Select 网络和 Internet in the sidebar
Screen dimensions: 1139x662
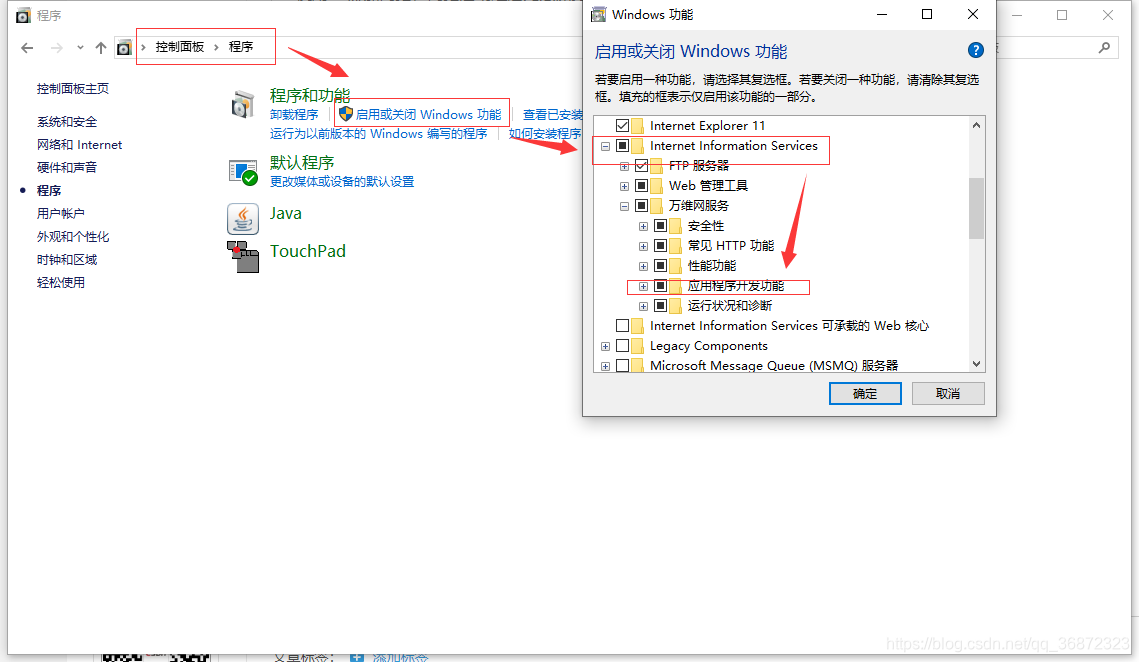tap(79, 145)
